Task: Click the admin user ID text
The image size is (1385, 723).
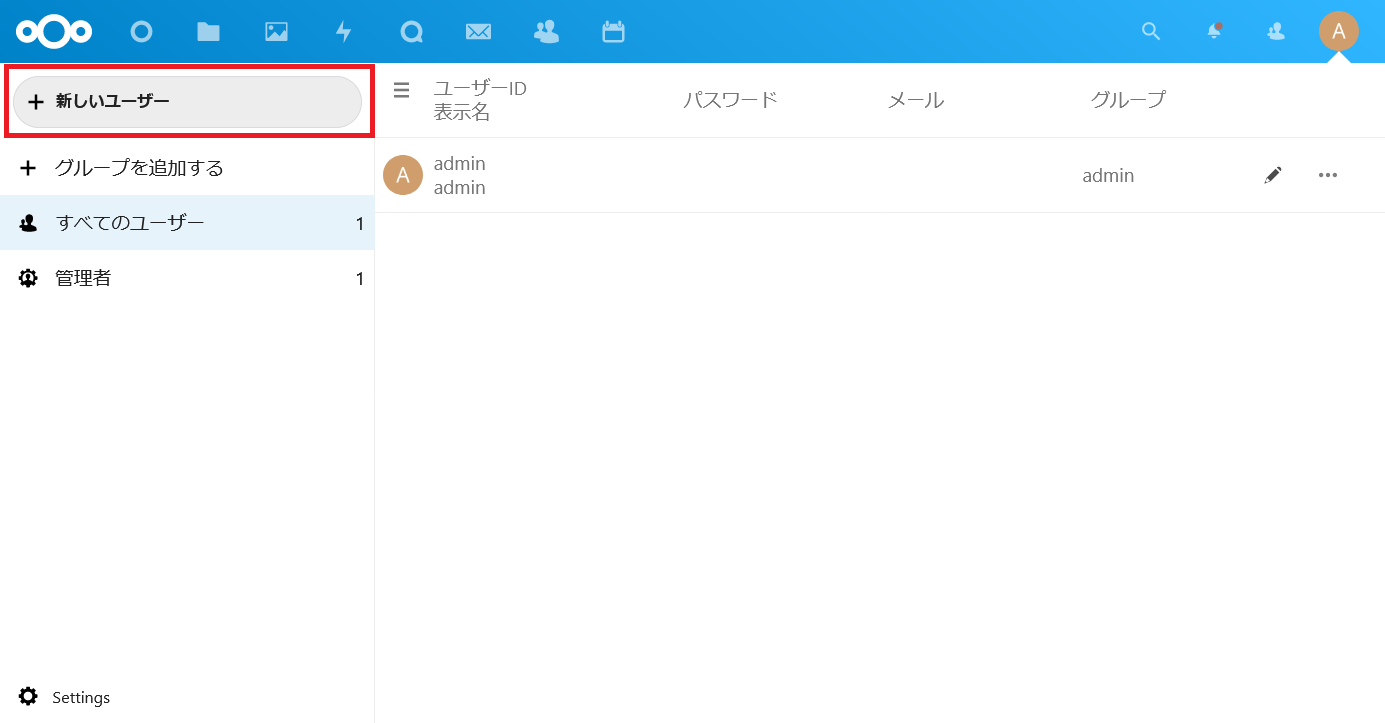Action: click(x=460, y=163)
